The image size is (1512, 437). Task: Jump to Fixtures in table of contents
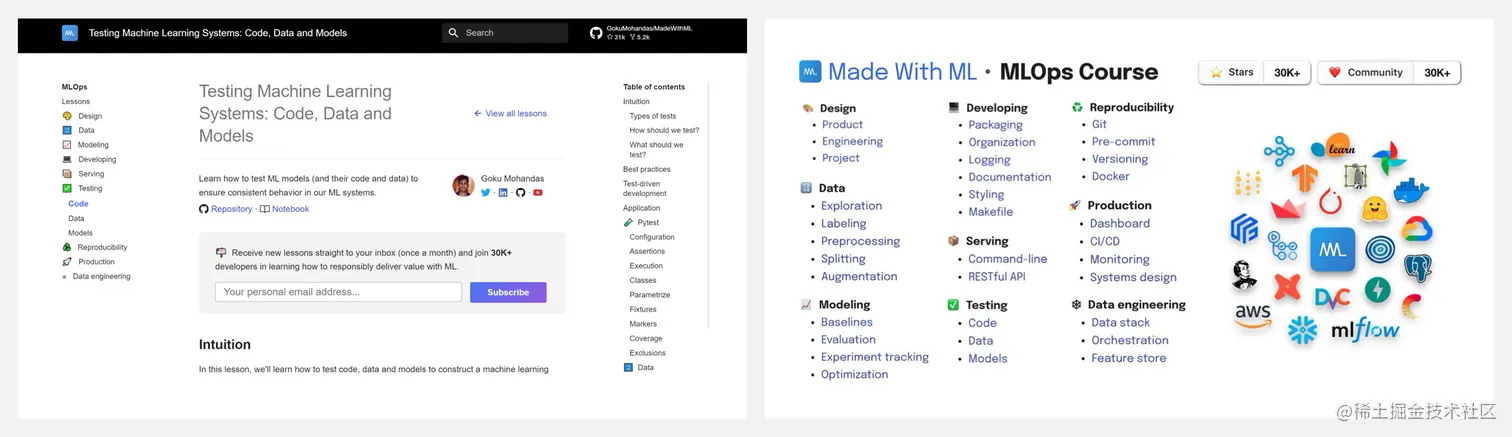644,309
